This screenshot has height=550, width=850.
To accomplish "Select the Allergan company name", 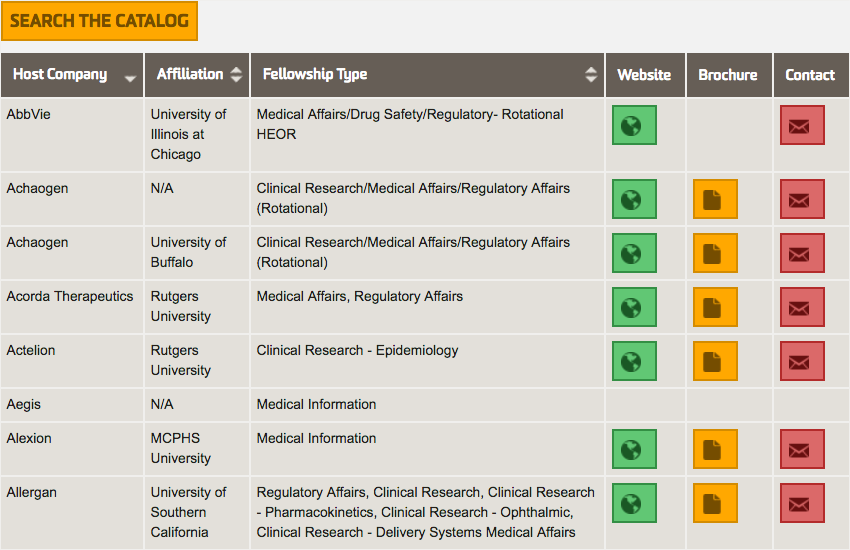I will click(31, 493).
